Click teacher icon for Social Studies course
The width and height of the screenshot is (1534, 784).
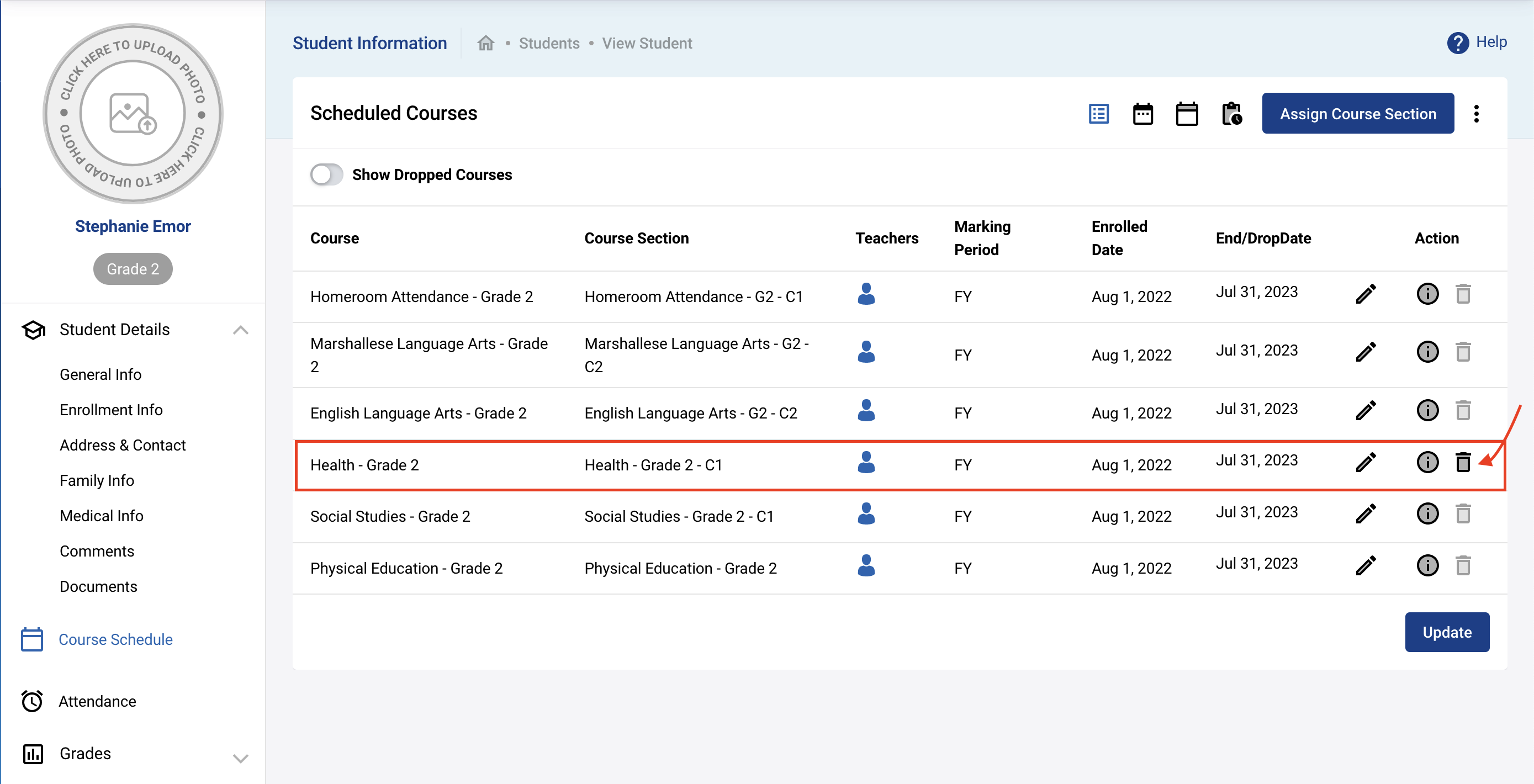(x=866, y=513)
